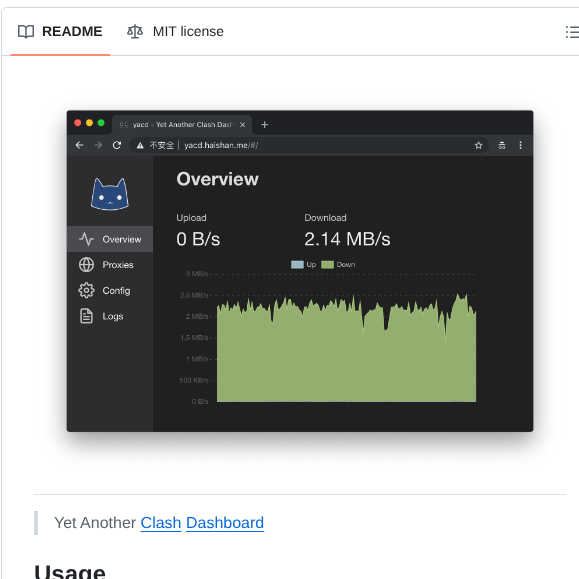The height and width of the screenshot is (579, 579).
Task: Select the yacd - Yet Another Clash Dash tab
Action: pos(182,125)
